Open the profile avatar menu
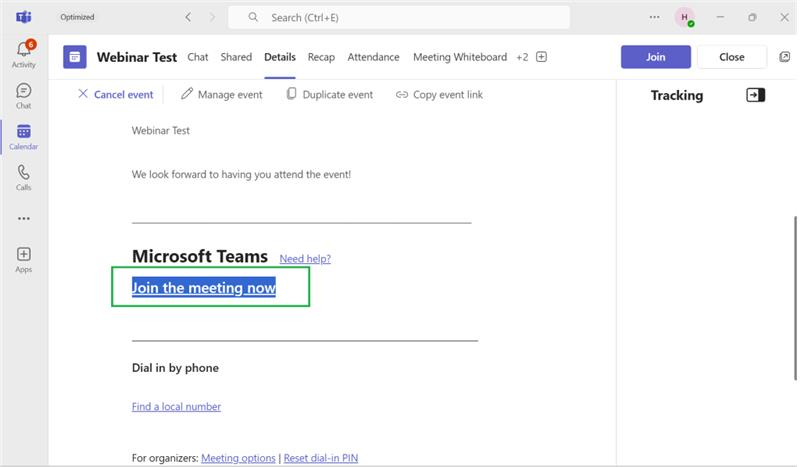The height and width of the screenshot is (467, 800). tap(684, 17)
